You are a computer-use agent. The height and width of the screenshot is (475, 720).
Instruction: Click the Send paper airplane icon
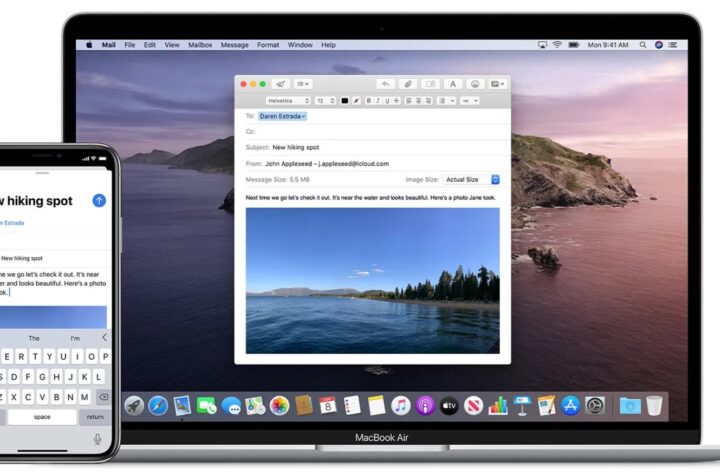click(282, 84)
